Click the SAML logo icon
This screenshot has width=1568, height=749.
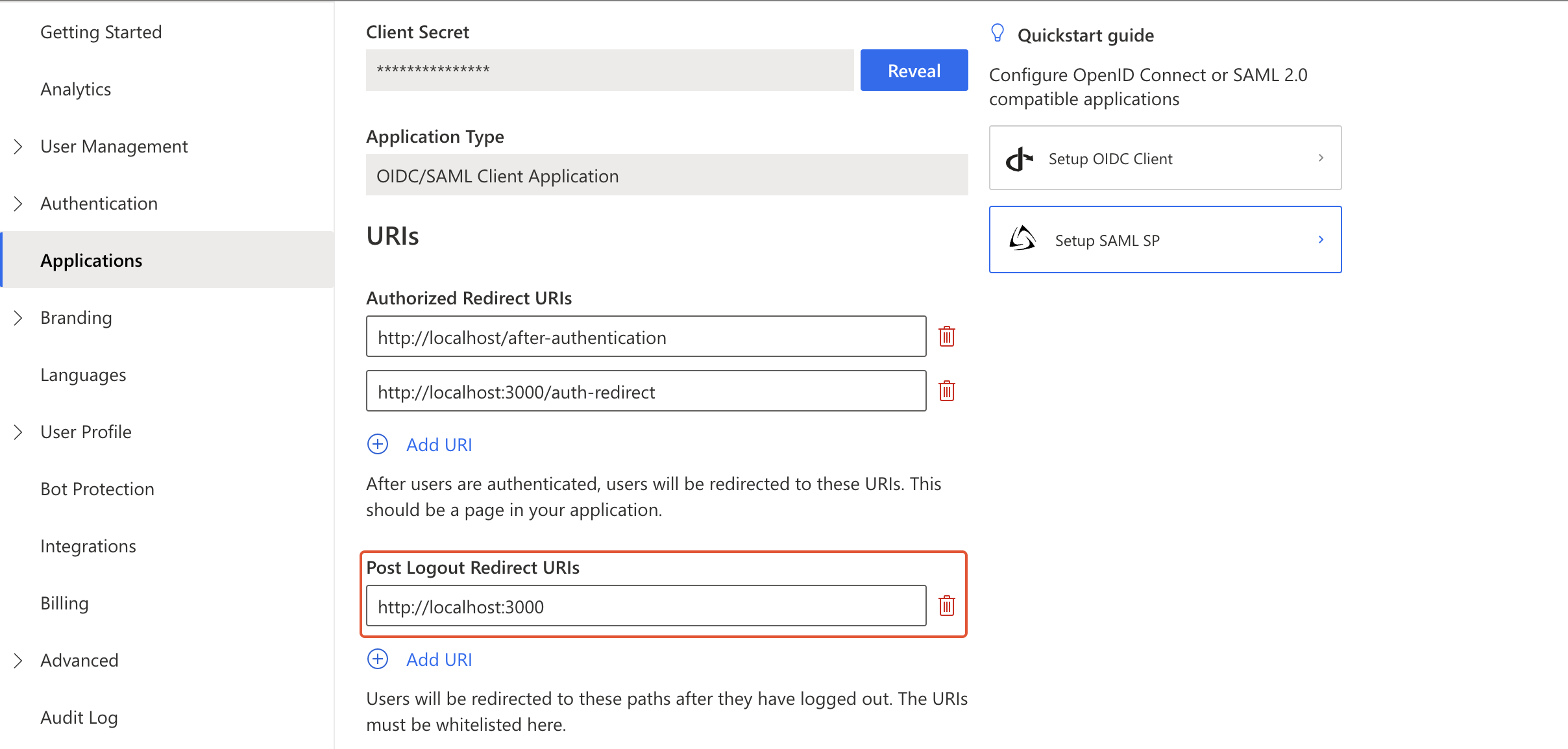1023,239
